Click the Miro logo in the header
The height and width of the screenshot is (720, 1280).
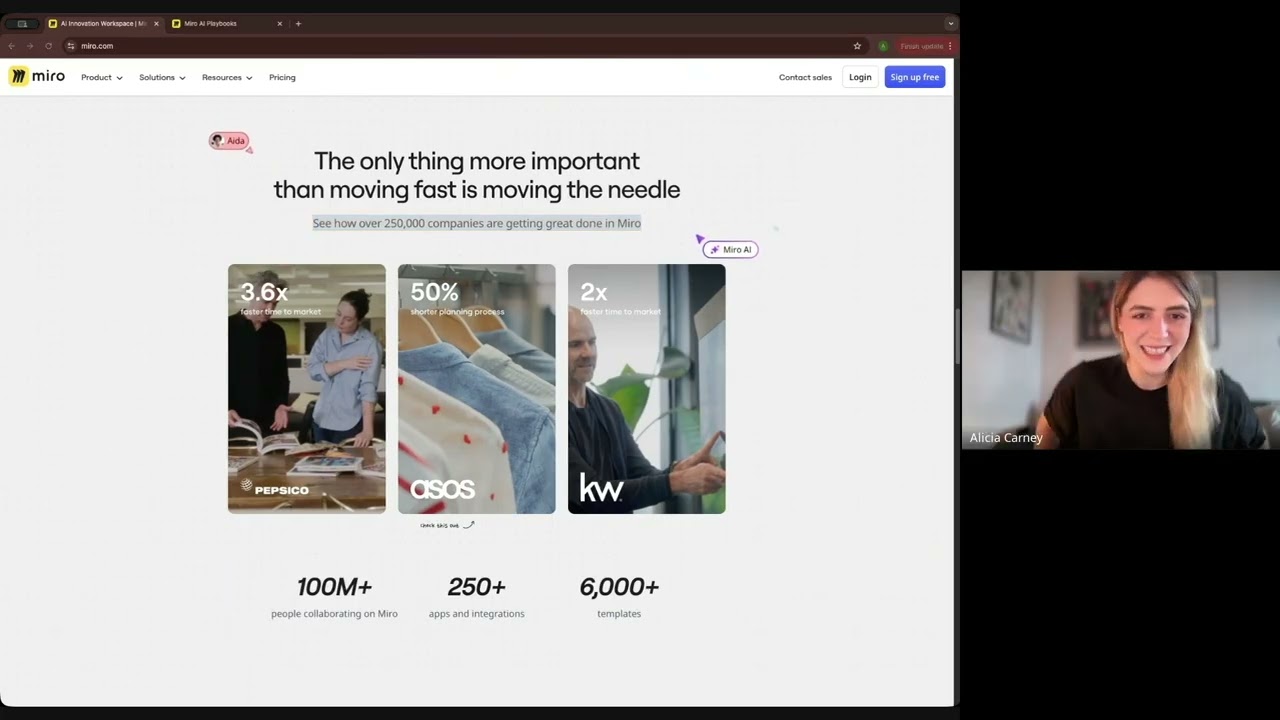pyautogui.click(x=37, y=77)
